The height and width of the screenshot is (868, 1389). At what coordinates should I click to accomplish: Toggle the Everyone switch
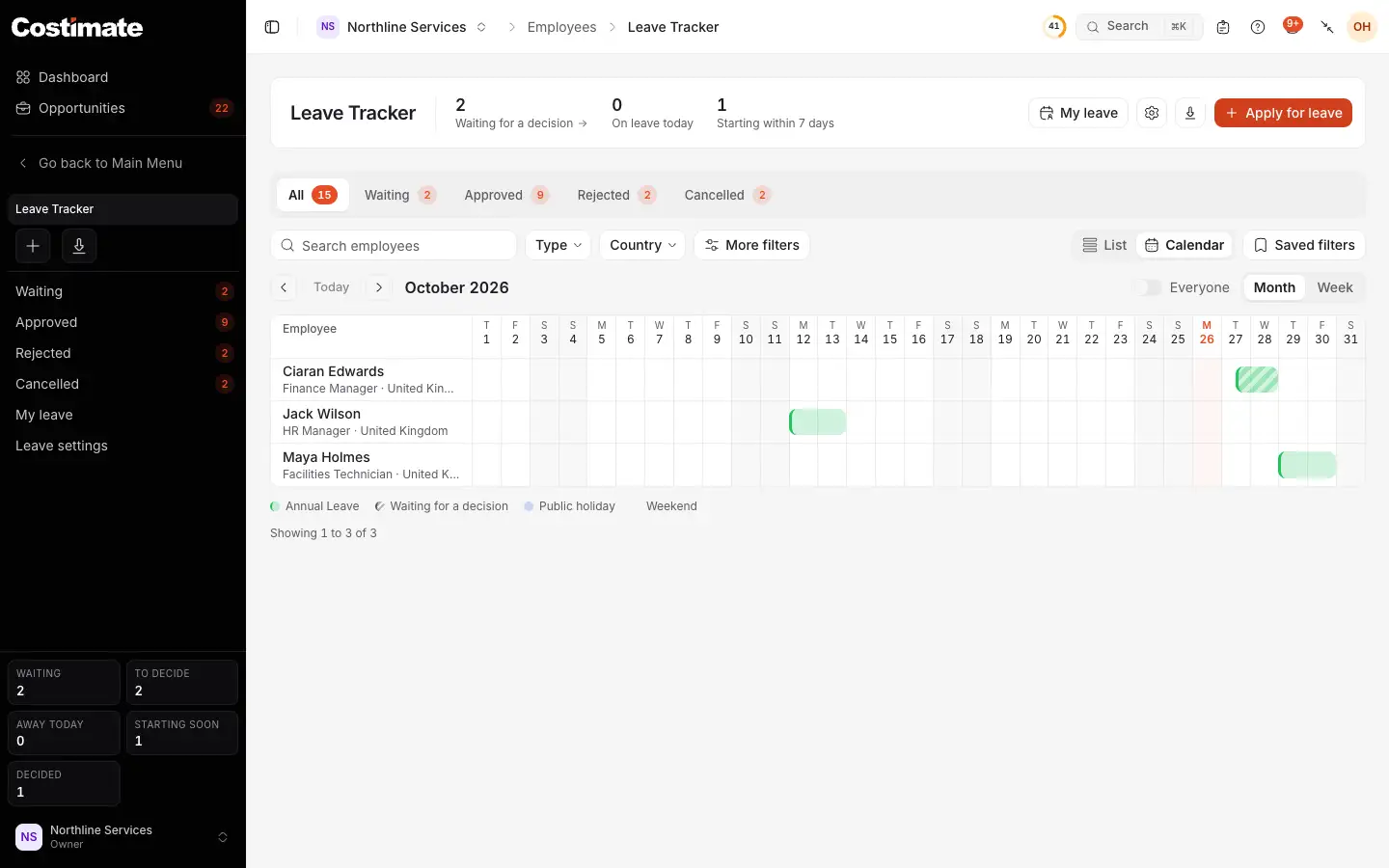click(1149, 287)
